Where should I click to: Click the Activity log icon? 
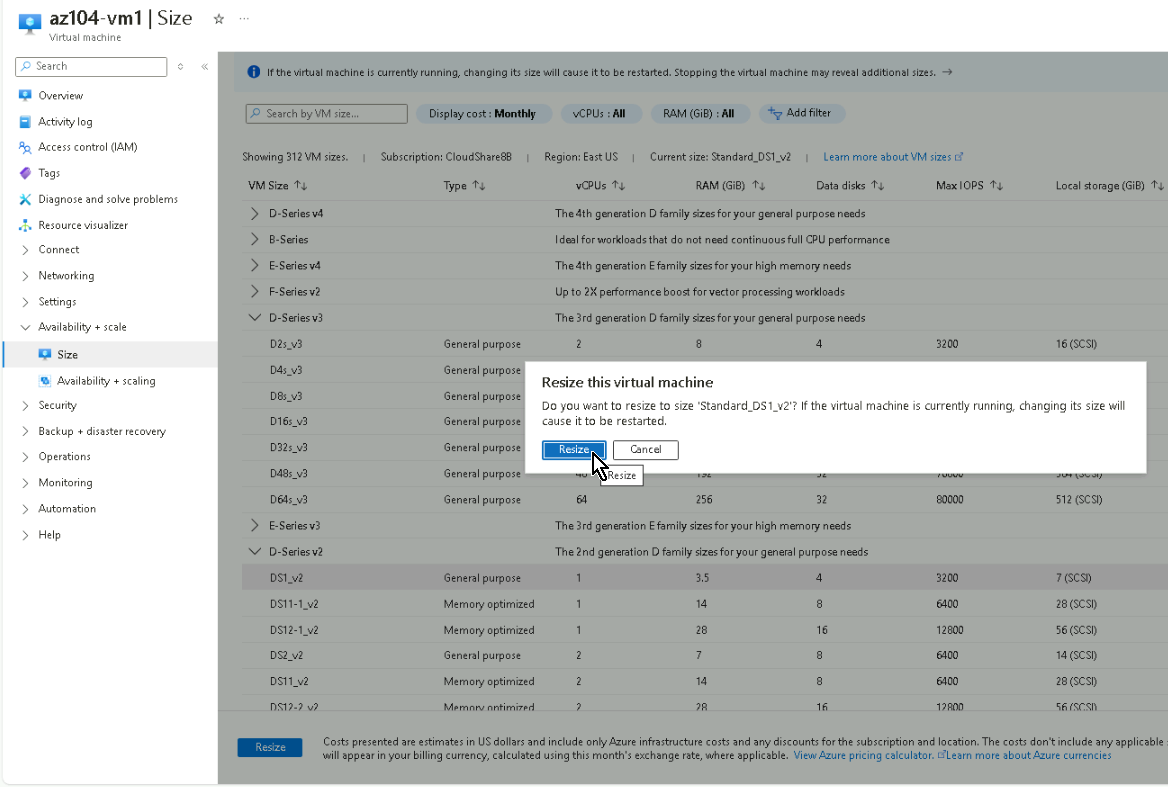25,121
